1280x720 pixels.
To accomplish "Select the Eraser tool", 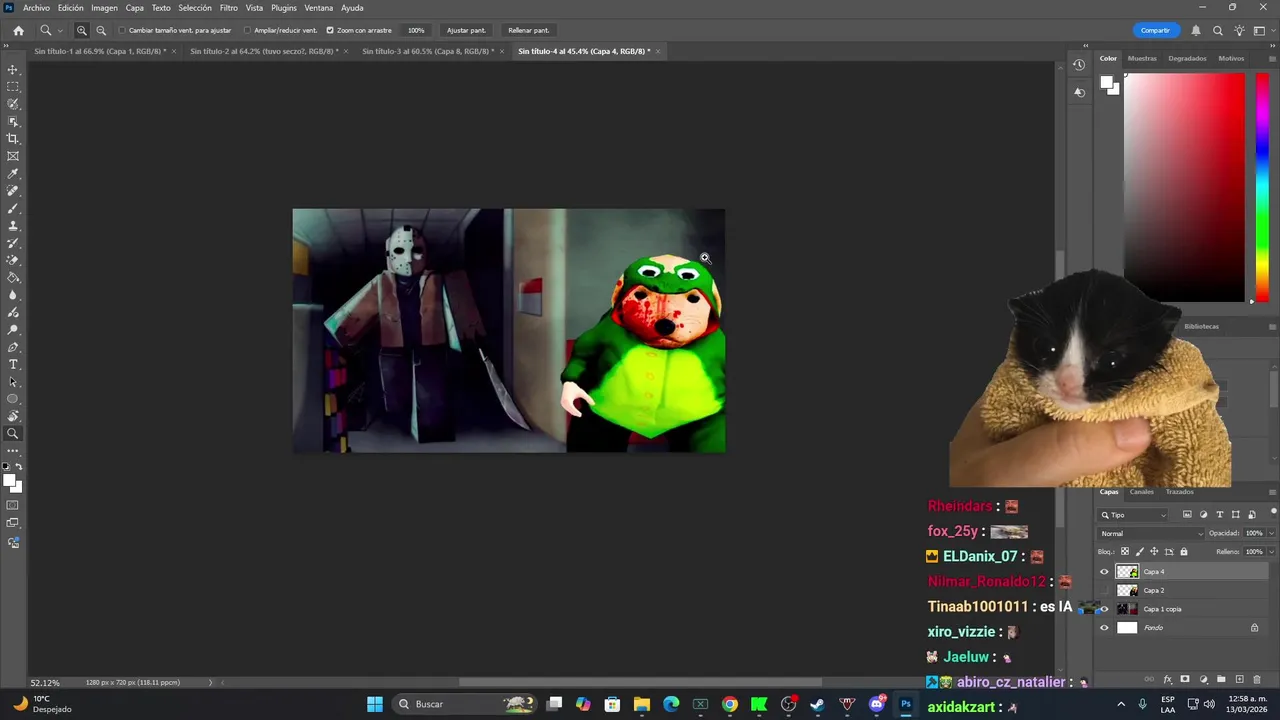I will [x=13, y=260].
